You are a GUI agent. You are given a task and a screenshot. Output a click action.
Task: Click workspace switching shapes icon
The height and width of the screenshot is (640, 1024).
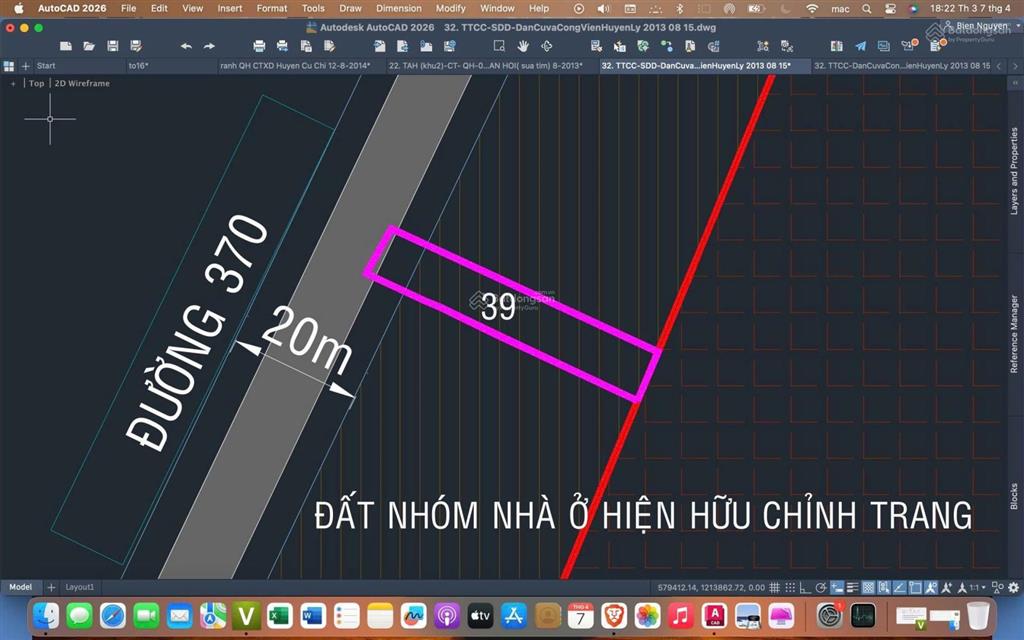(997, 587)
